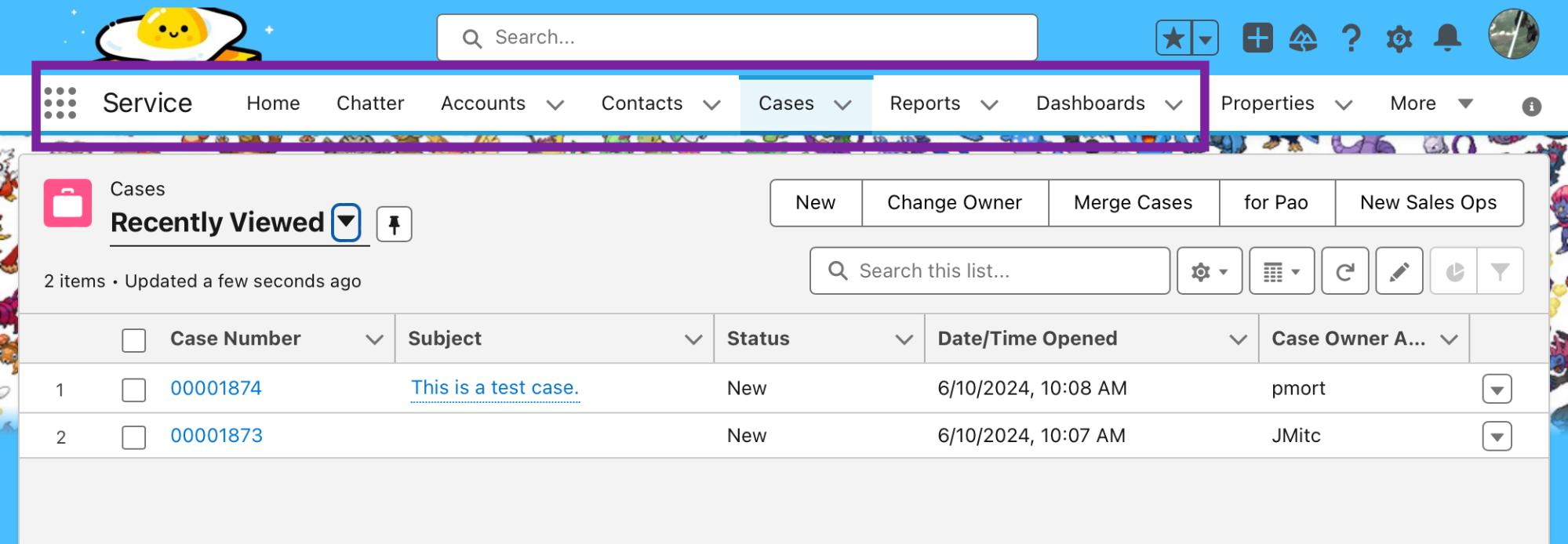
Task: Select the checkbox for case 00001874
Action: point(134,390)
